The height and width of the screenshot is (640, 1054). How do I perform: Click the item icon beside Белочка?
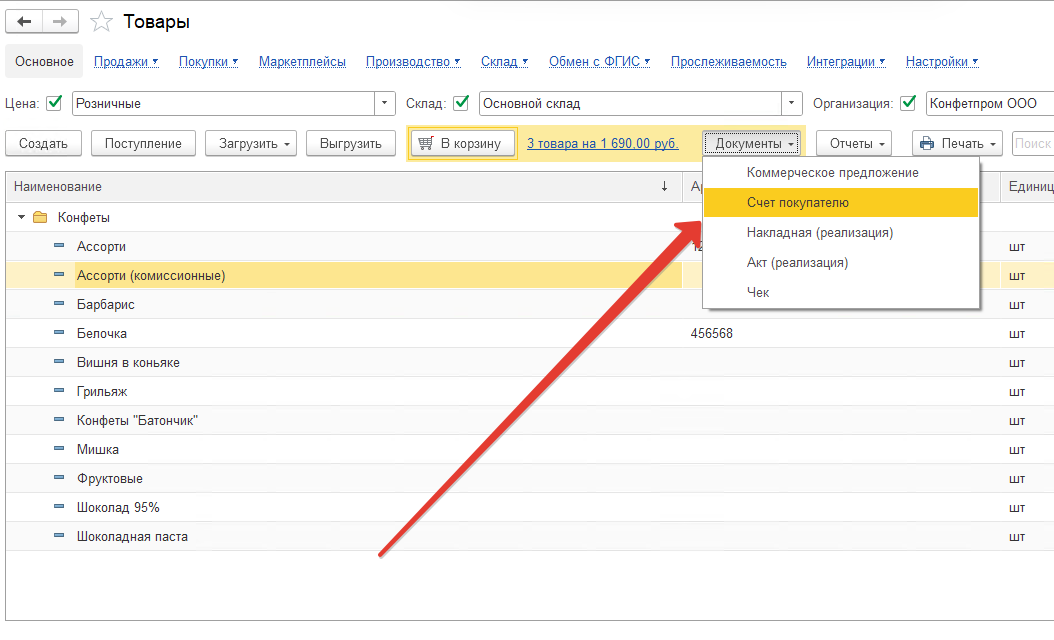pos(59,333)
